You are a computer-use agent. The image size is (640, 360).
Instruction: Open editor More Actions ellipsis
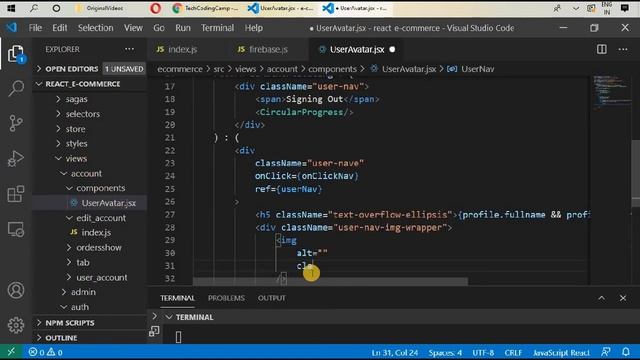[623, 49]
